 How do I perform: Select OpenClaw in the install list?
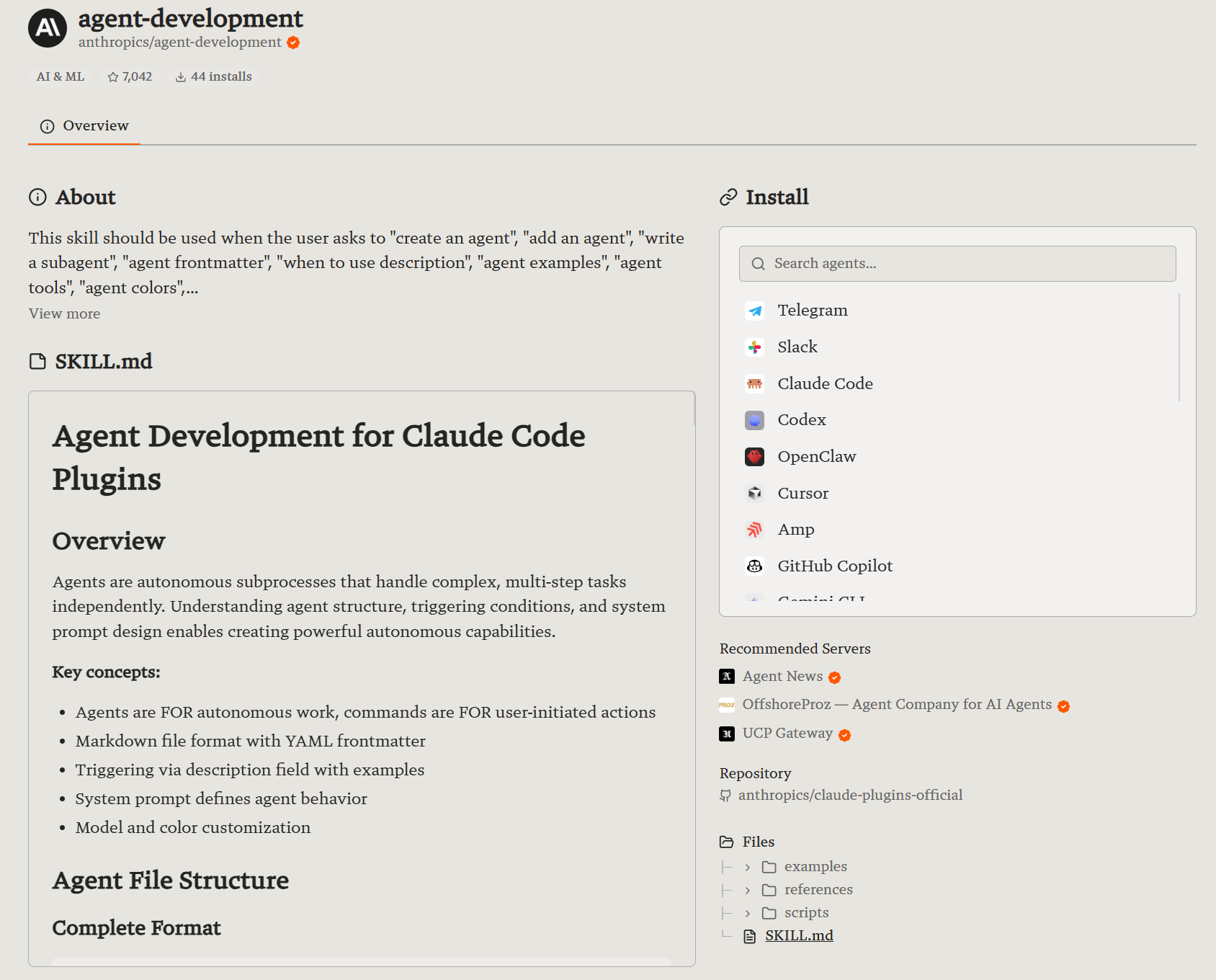957,457
